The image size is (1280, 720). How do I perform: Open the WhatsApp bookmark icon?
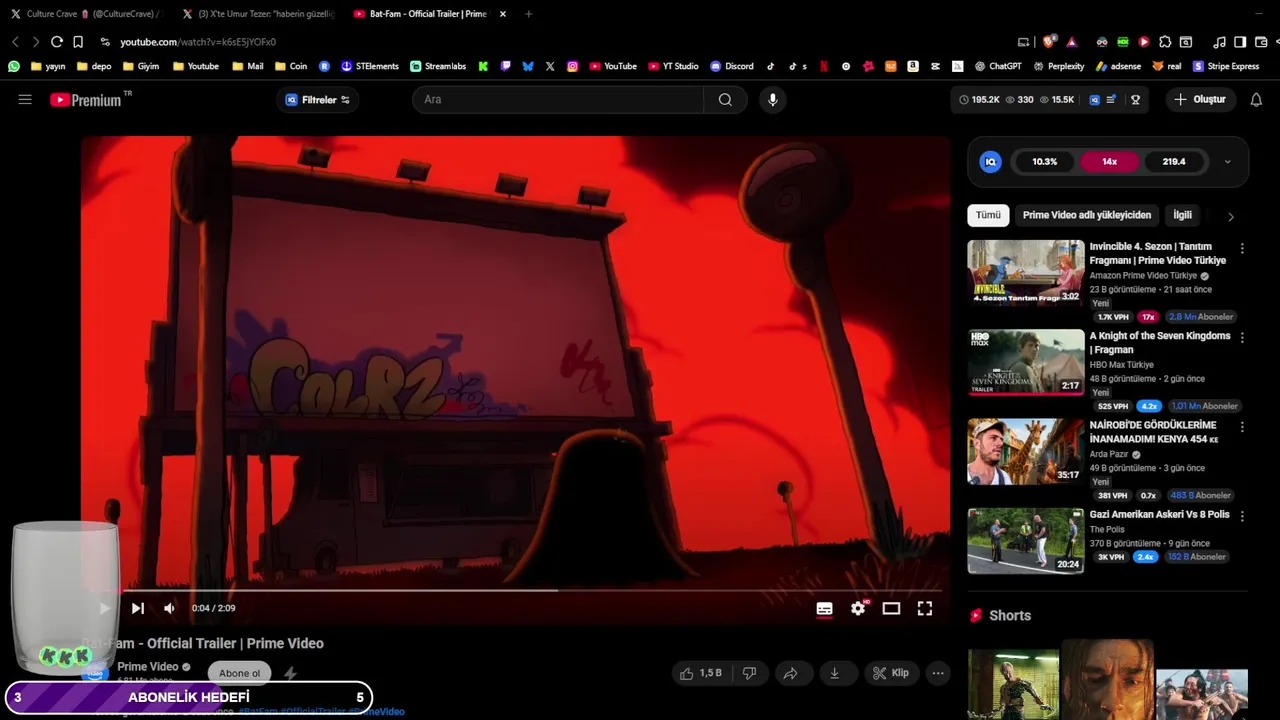pos(14,66)
